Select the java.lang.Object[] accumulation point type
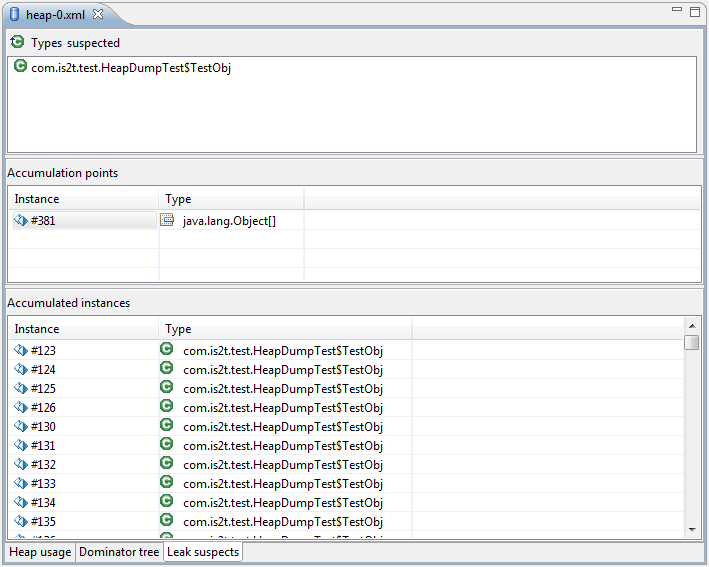The image size is (709, 567). [229, 221]
